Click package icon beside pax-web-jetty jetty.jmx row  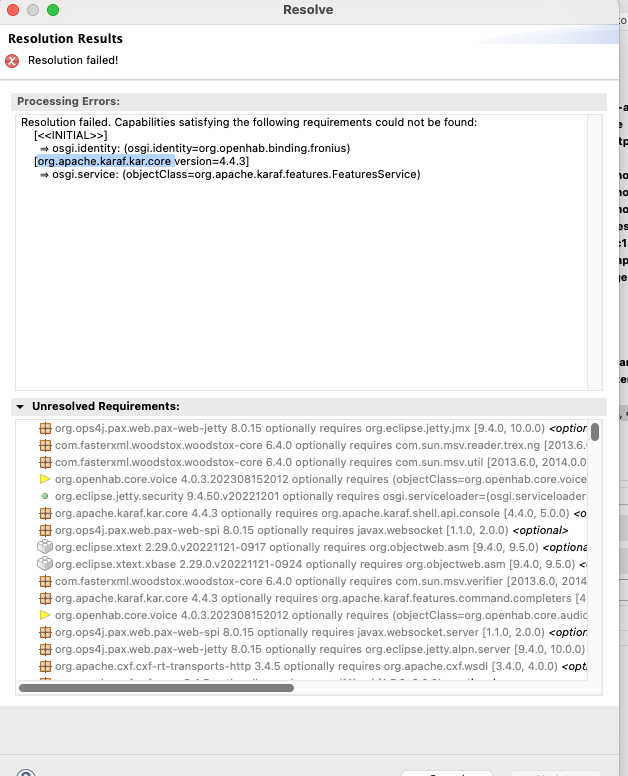[45, 428]
